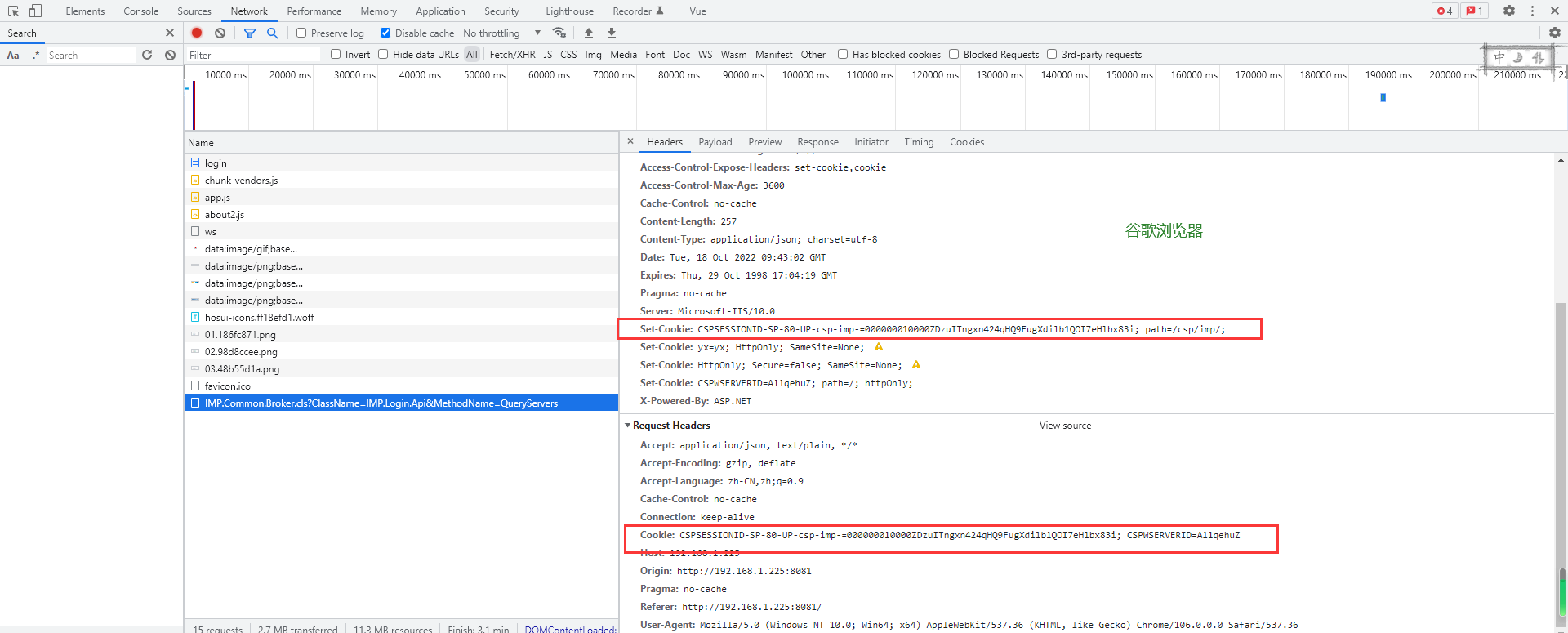Clear the network log
The height and width of the screenshot is (633, 1568).
click(x=220, y=33)
